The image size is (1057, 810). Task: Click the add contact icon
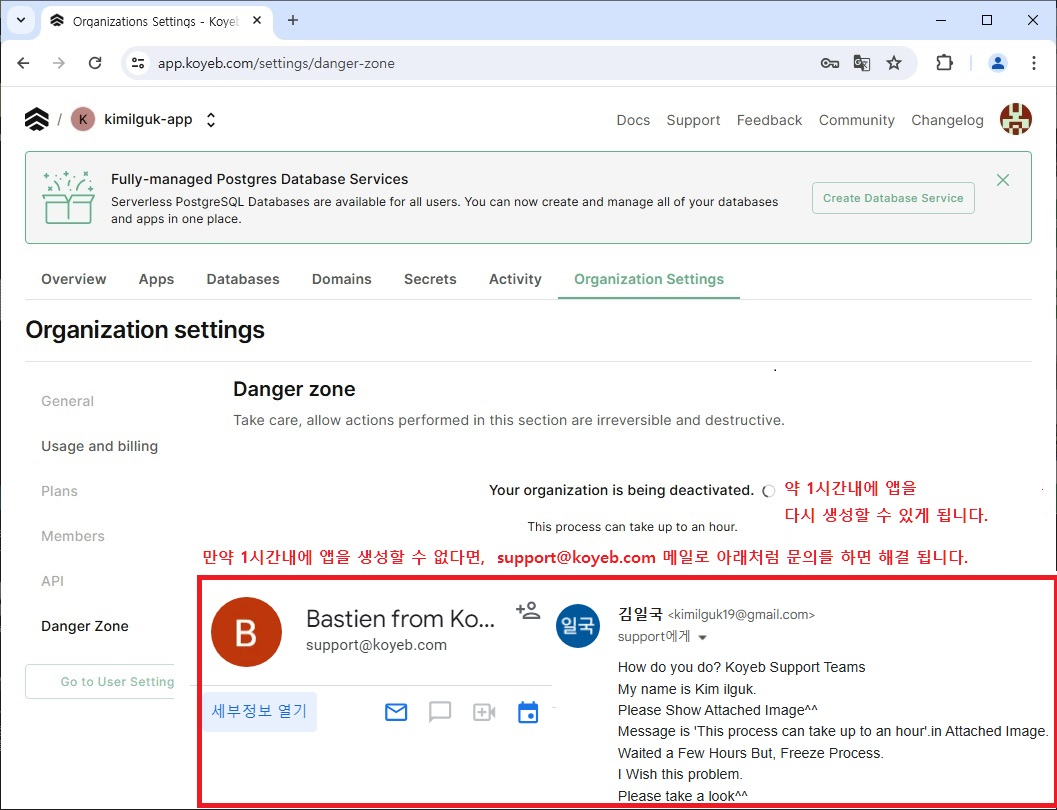pos(528,611)
